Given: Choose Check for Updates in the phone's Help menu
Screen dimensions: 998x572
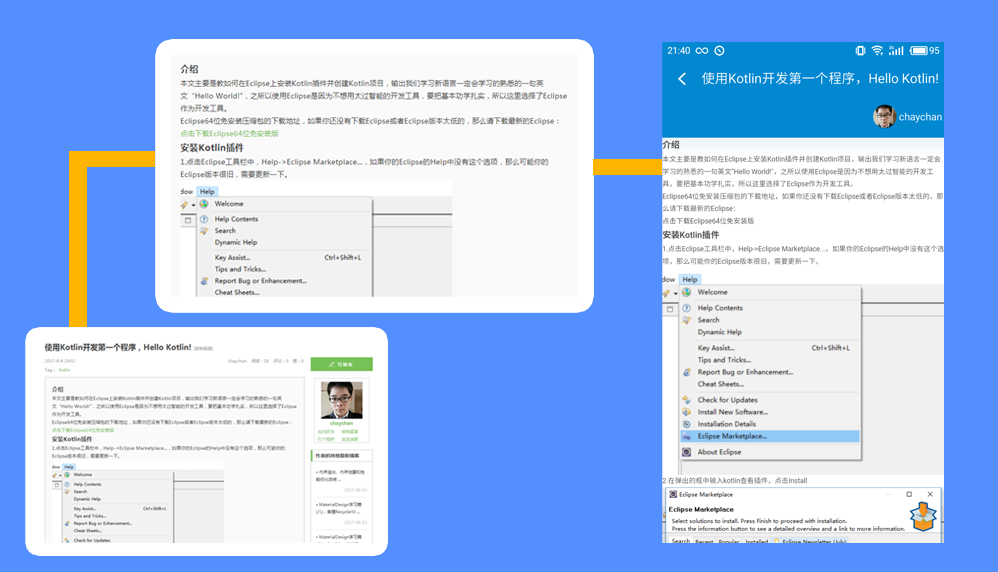Looking at the screenshot, I should (727, 400).
